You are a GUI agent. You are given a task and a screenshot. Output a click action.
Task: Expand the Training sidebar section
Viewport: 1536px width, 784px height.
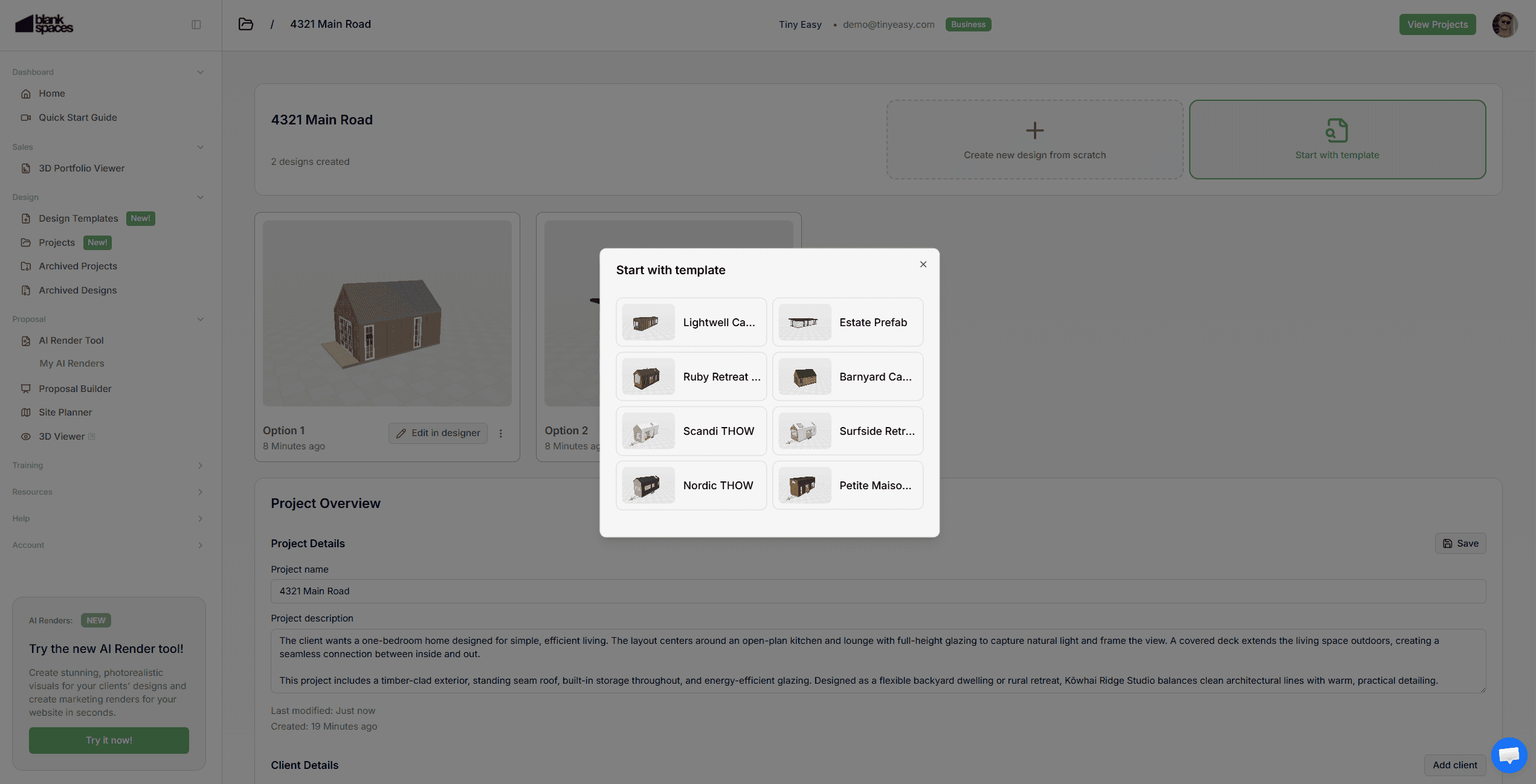click(x=200, y=465)
